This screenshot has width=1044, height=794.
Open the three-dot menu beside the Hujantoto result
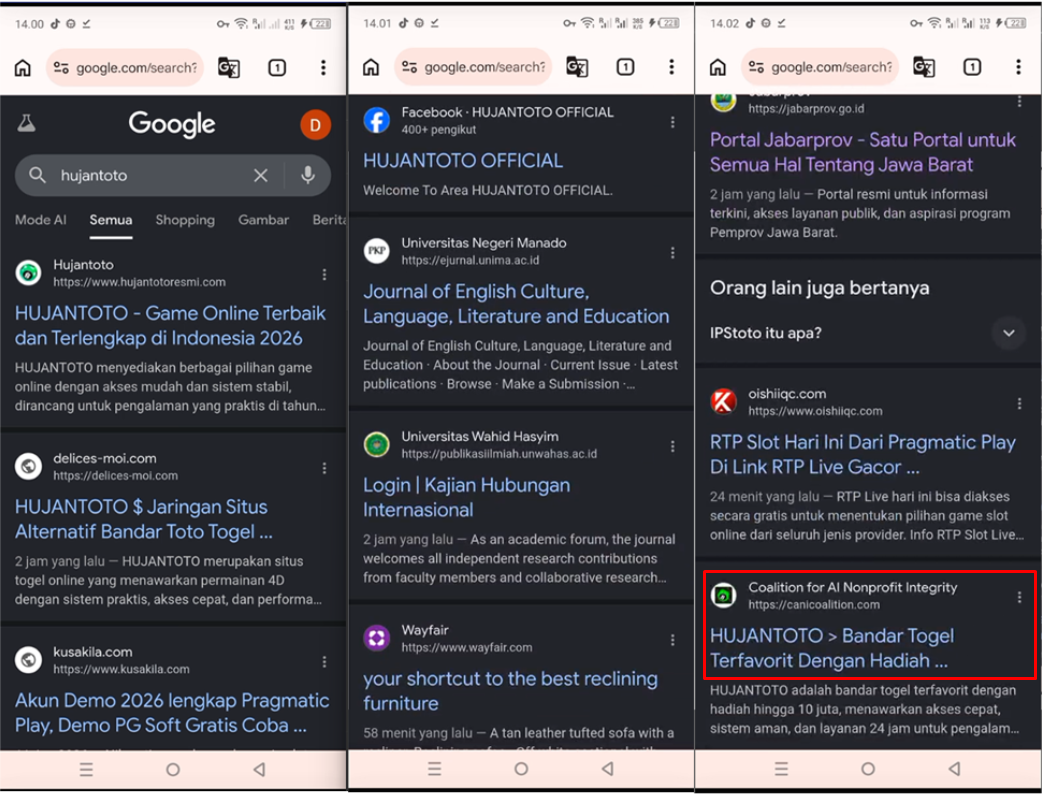coord(324,274)
